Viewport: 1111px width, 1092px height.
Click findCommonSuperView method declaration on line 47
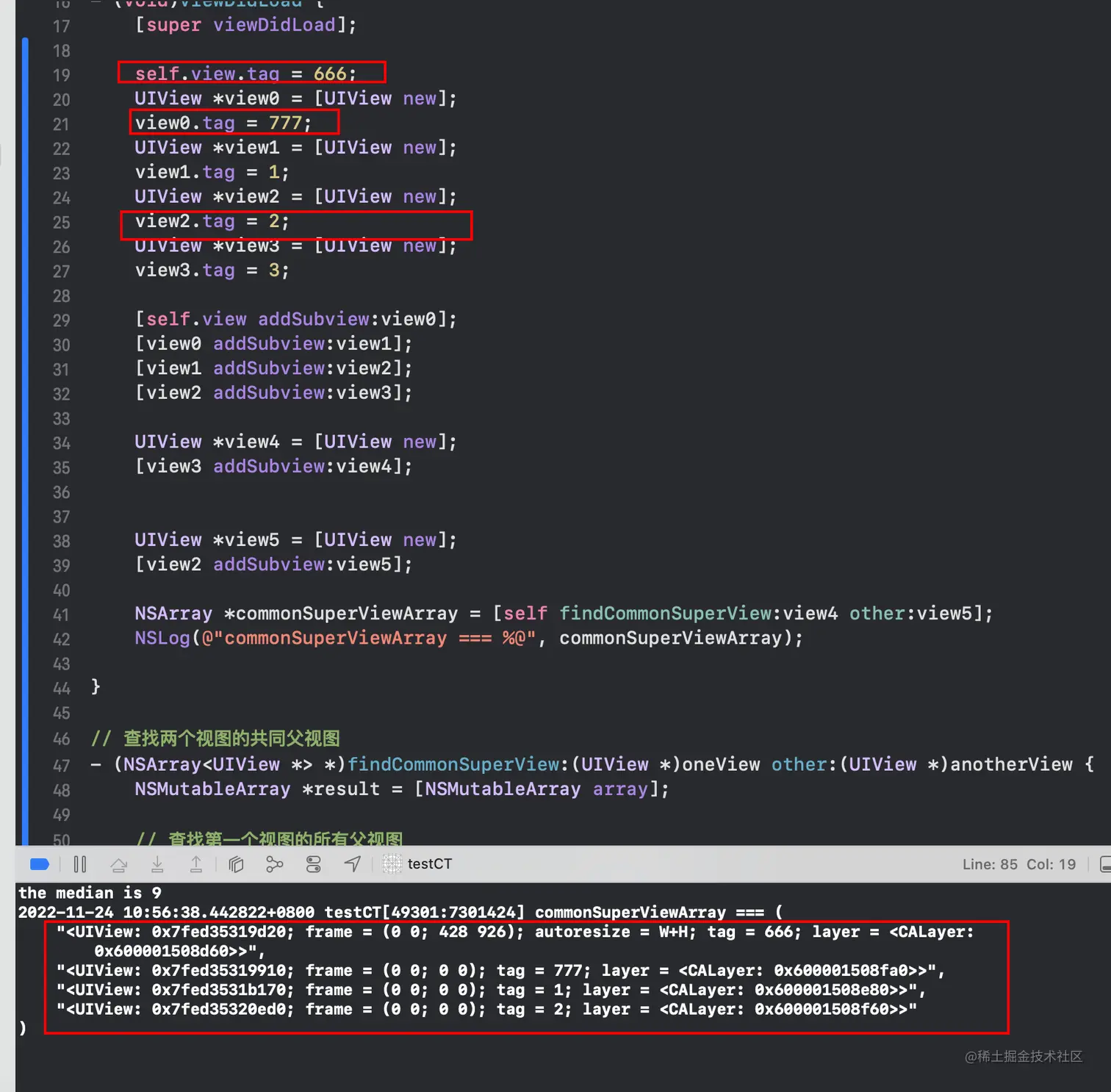pos(592,764)
